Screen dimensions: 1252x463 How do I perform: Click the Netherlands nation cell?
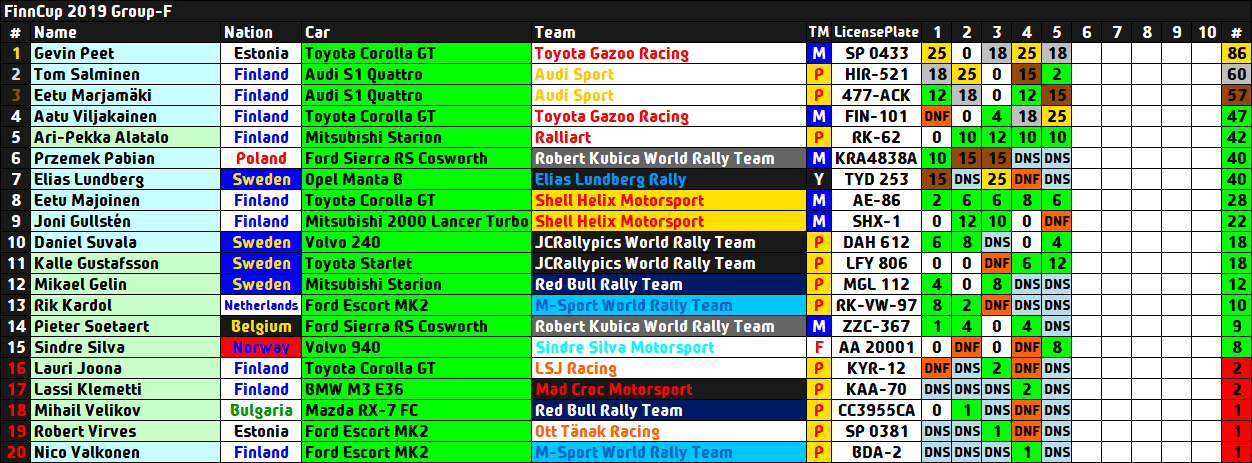click(261, 305)
